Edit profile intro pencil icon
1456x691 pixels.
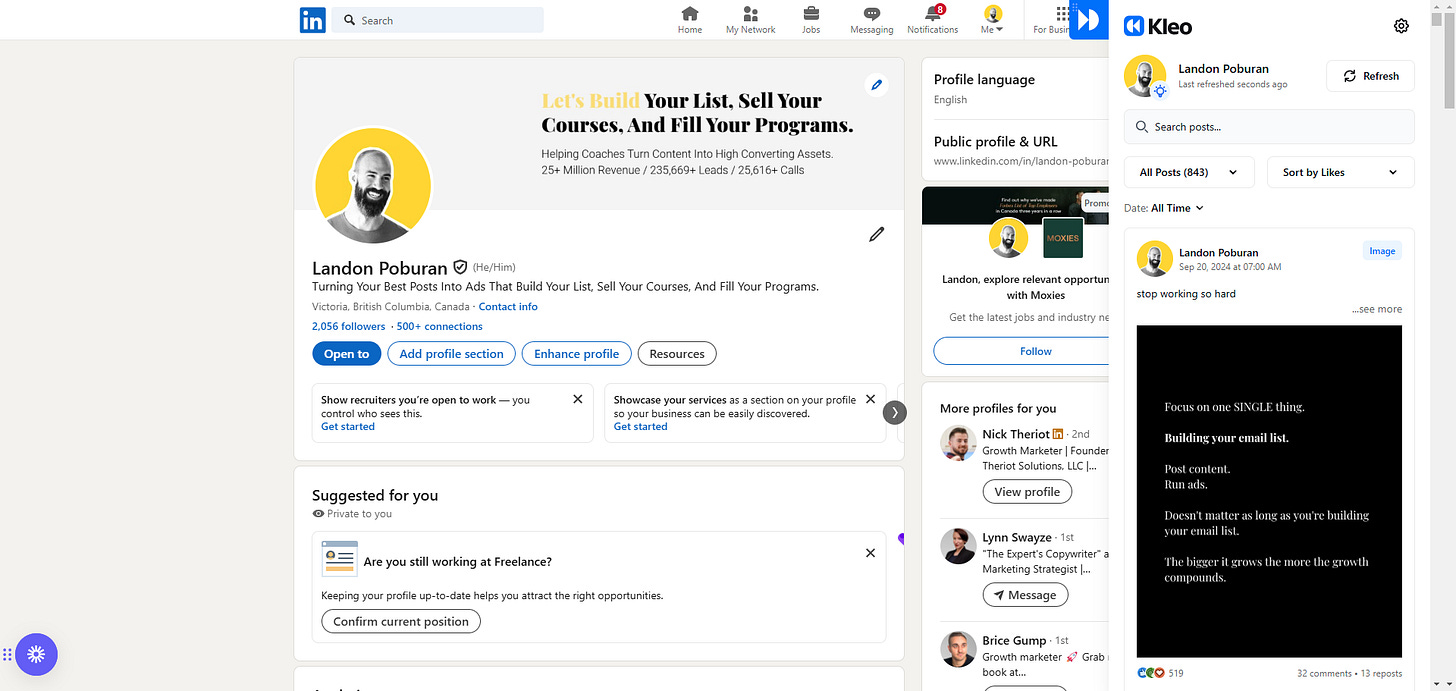(x=877, y=234)
